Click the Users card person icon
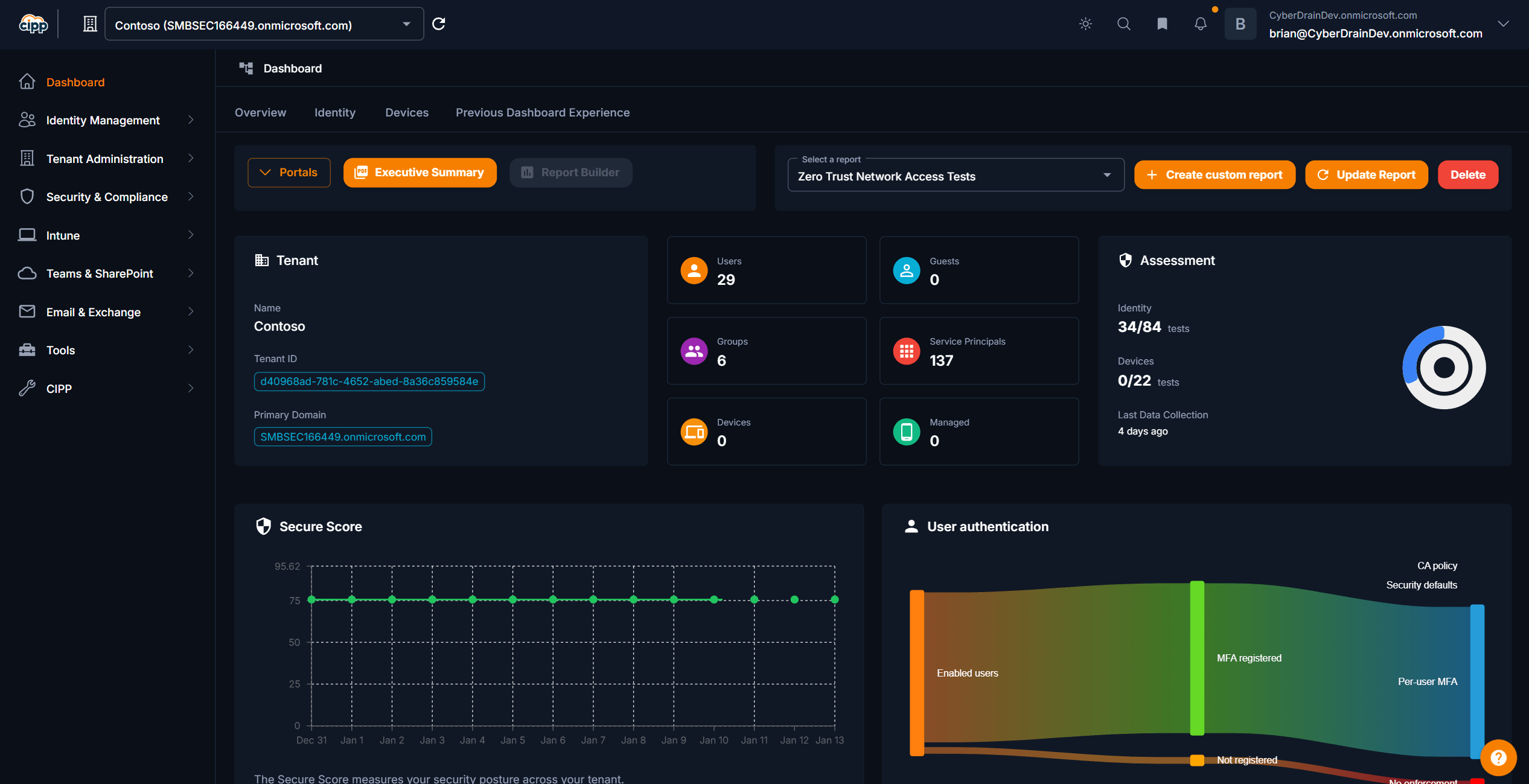 click(694, 270)
